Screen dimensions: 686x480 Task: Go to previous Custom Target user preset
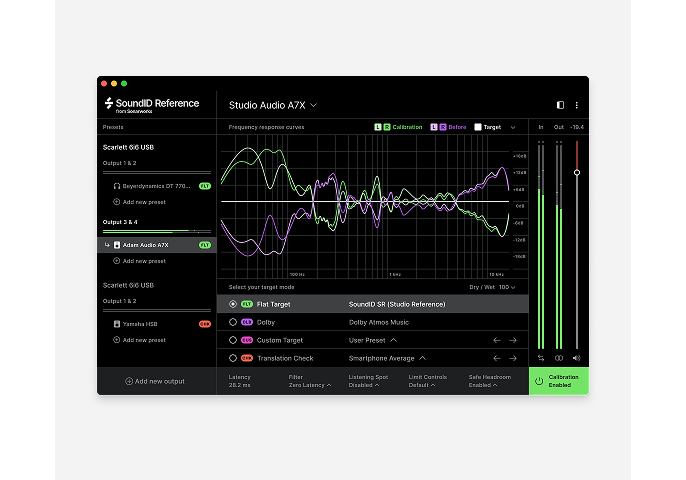pos(497,340)
